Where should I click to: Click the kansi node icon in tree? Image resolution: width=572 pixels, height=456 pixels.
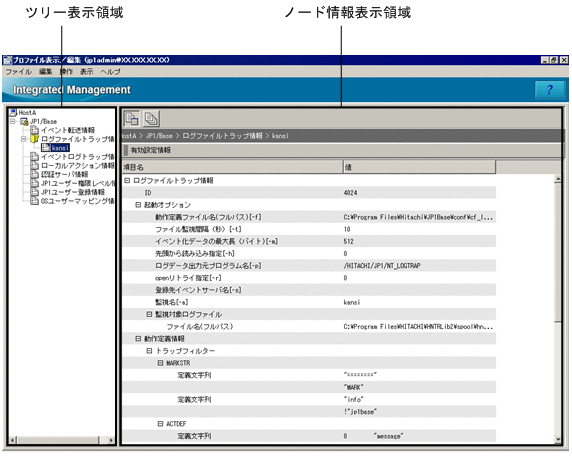[46, 147]
